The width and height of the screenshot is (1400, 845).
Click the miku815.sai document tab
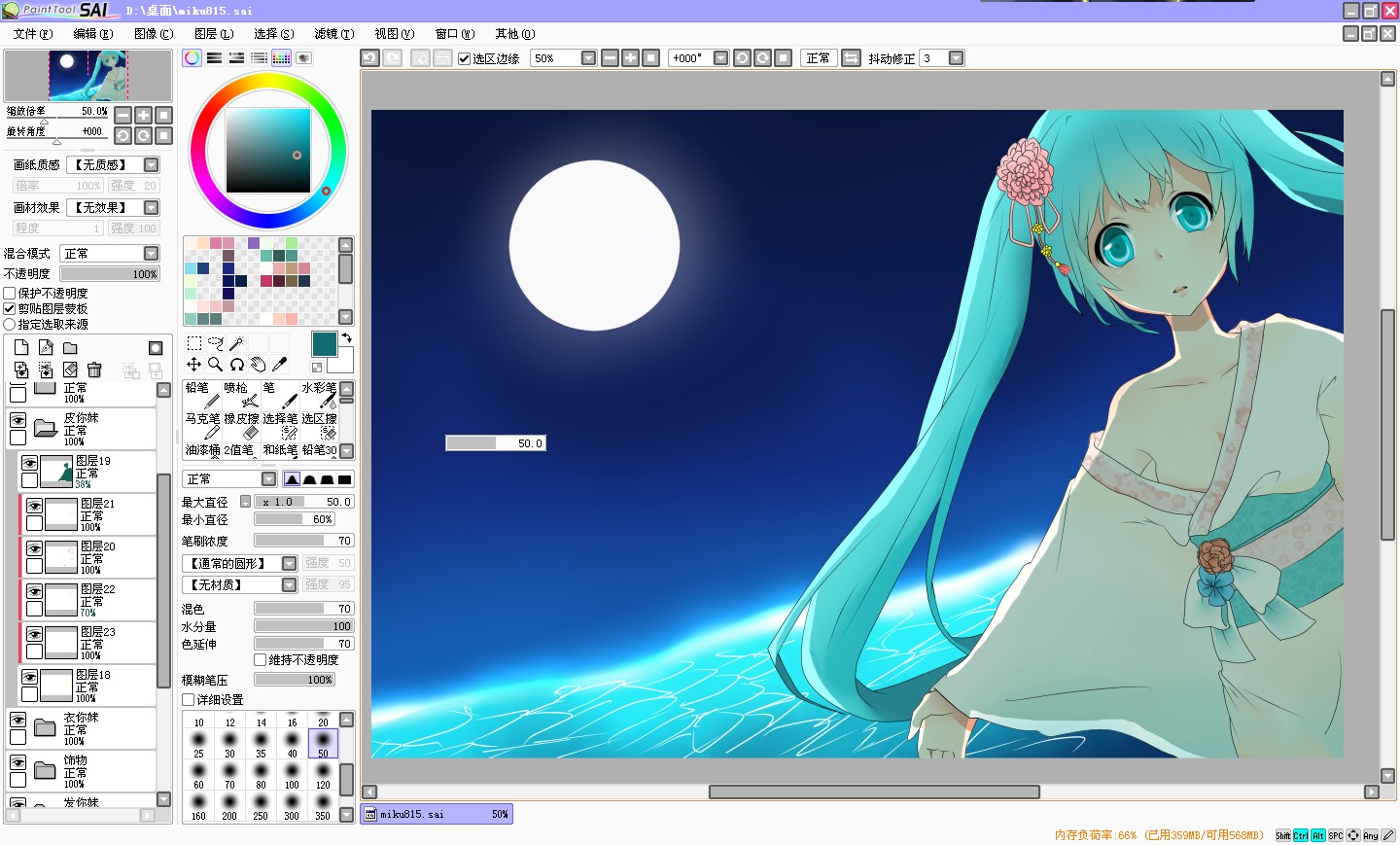(437, 814)
